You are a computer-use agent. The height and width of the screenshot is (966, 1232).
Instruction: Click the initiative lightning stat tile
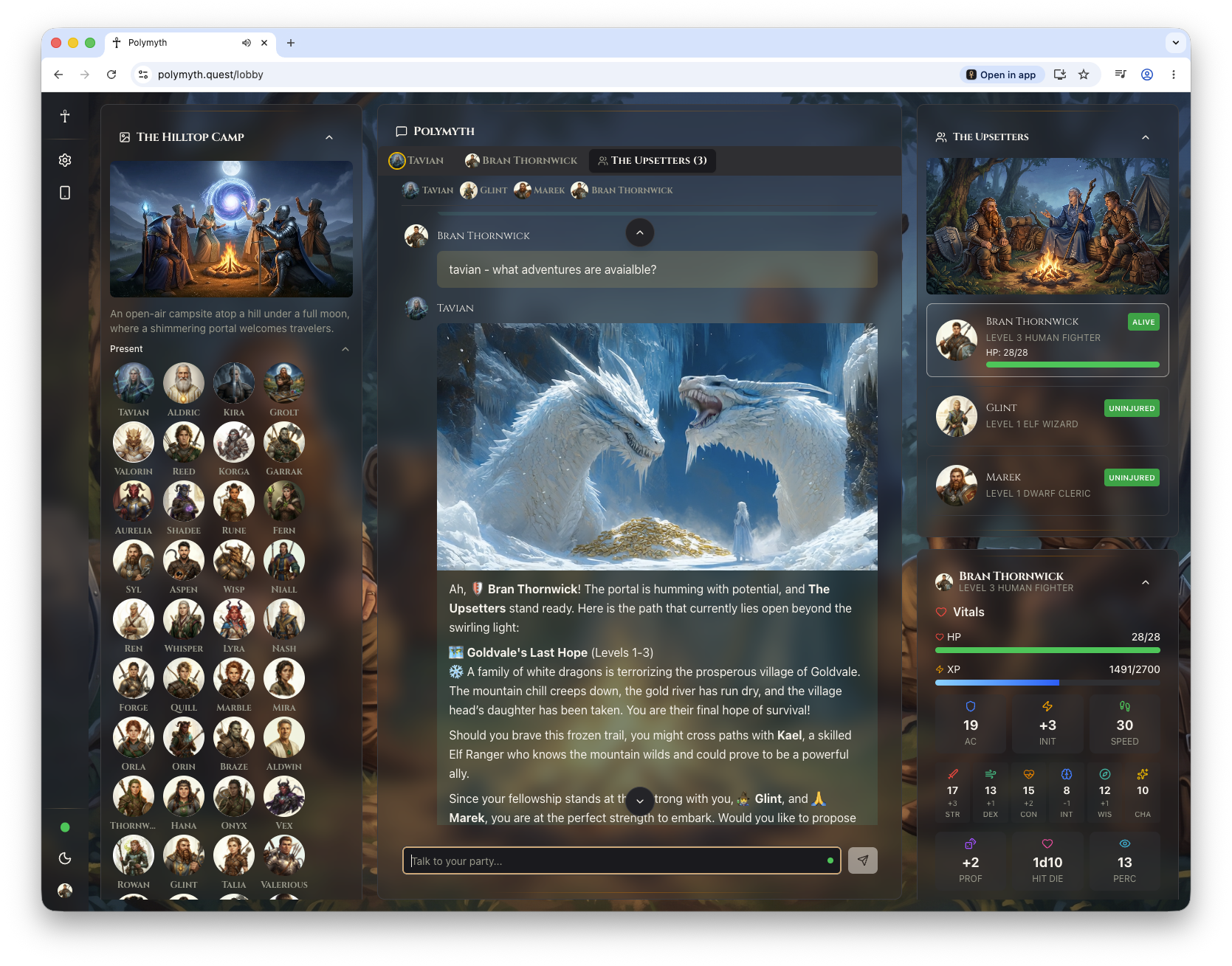coord(1047,723)
